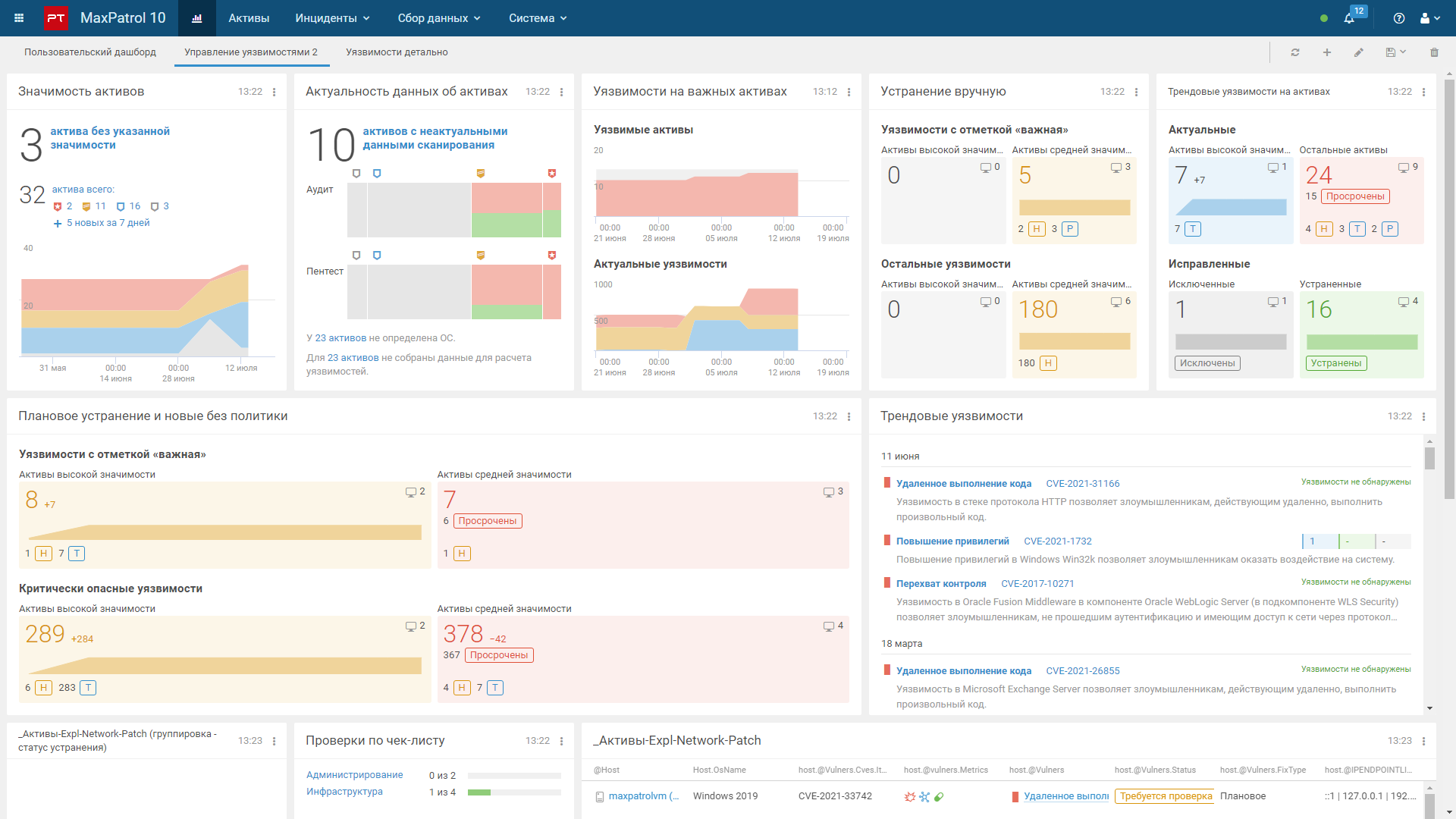This screenshot has width=1456, height=819.
Task: Open the Активы menu item
Action: pos(249,18)
